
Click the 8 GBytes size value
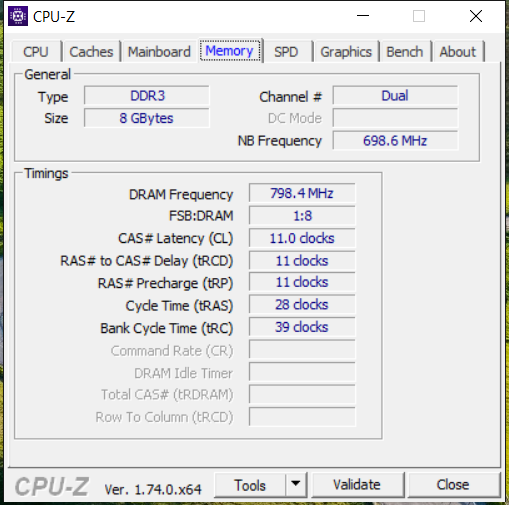pos(147,118)
